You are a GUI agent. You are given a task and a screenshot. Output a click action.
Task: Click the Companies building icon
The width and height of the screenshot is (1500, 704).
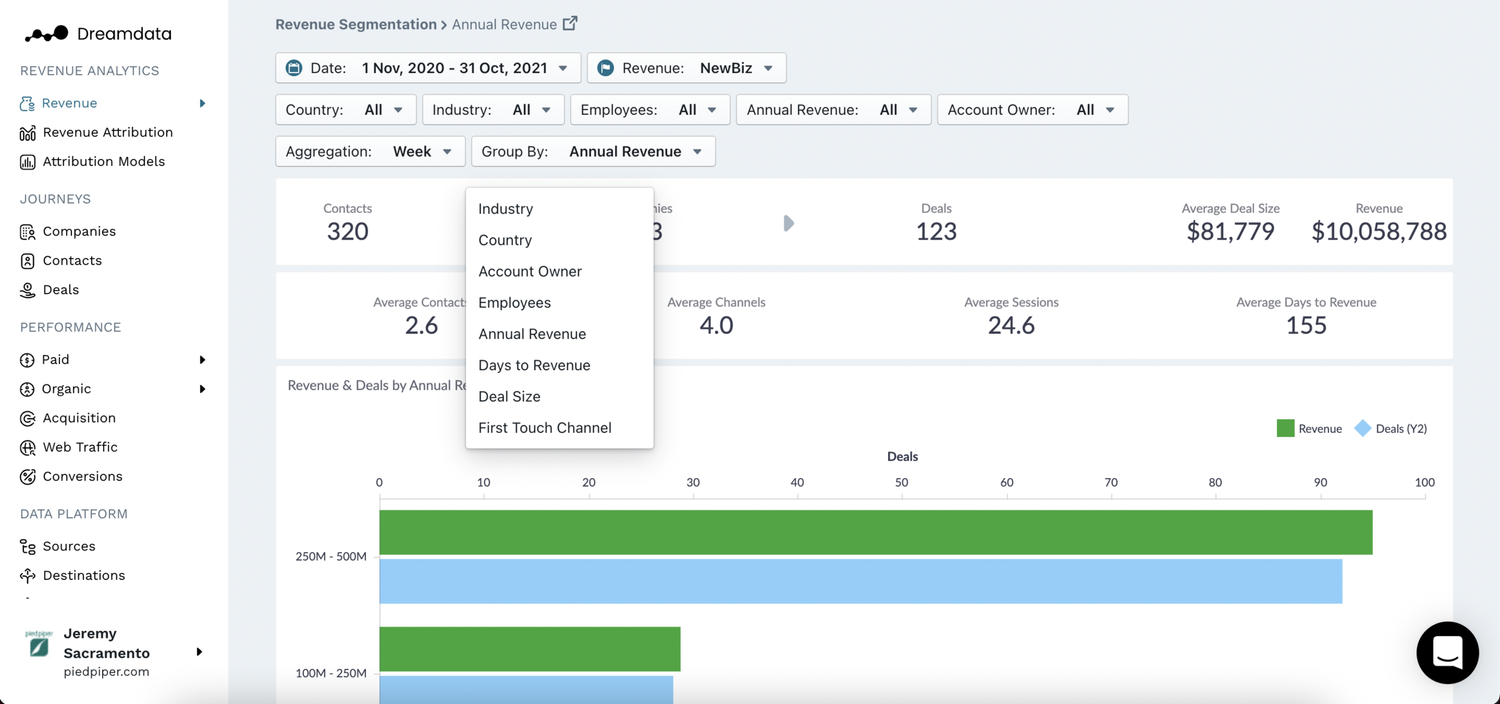pos(27,231)
